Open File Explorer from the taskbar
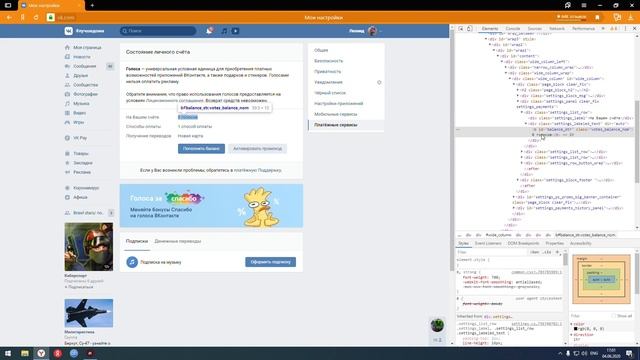This screenshot has width=640, height=360. coord(24,353)
